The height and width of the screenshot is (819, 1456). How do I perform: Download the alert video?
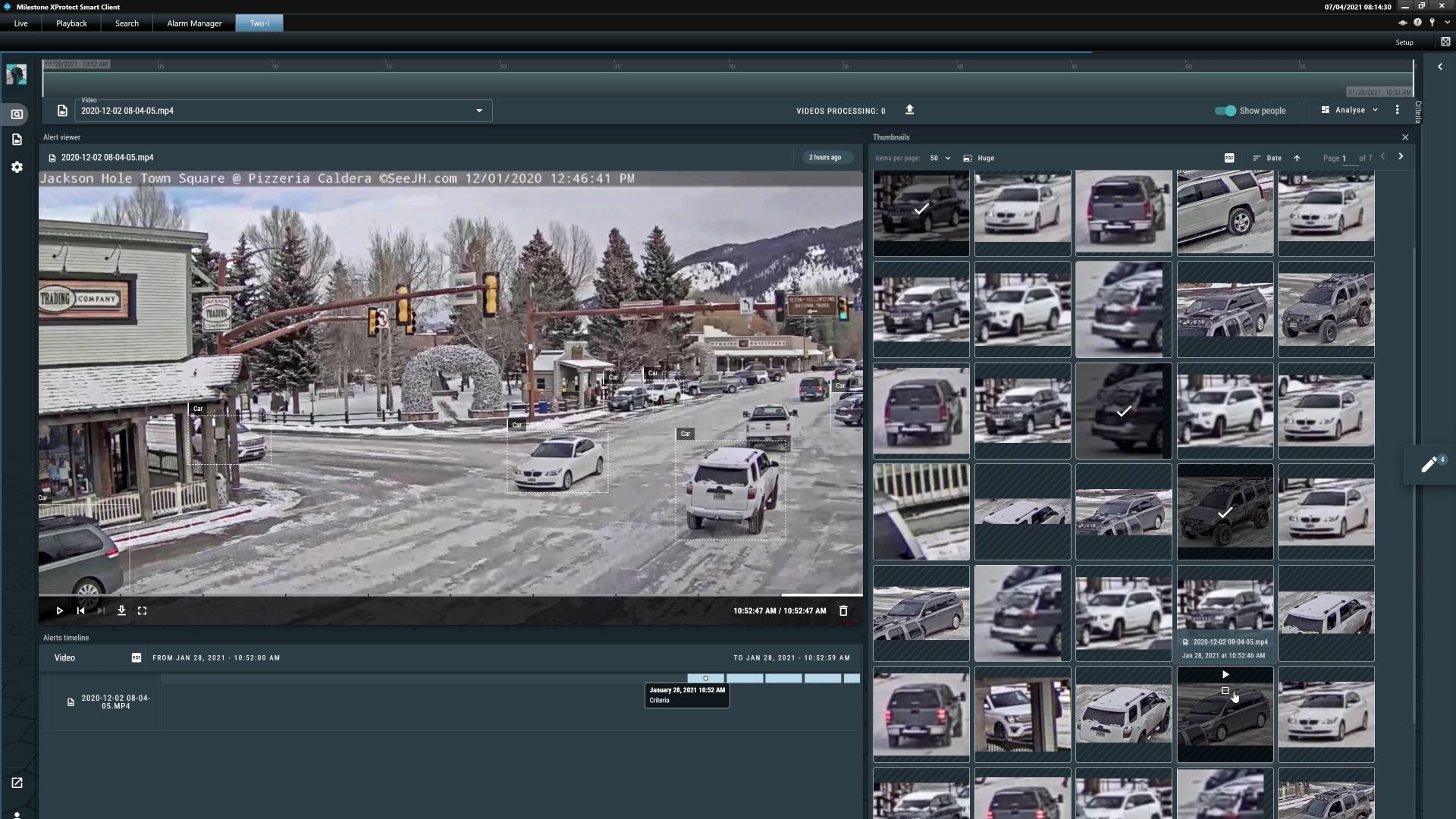[x=121, y=610]
